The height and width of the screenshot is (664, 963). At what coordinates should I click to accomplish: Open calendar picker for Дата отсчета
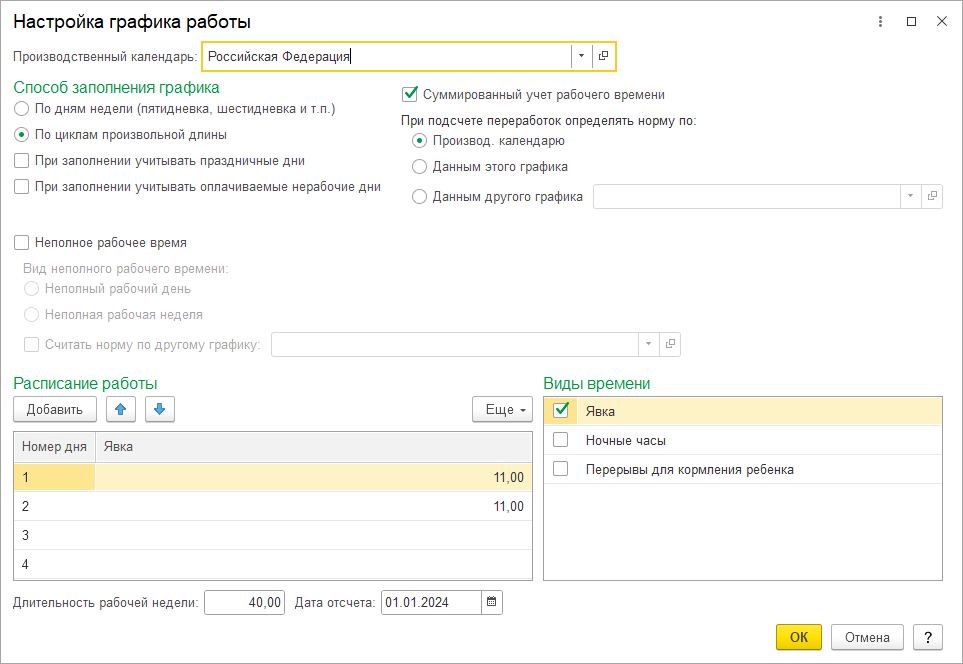[x=491, y=602]
